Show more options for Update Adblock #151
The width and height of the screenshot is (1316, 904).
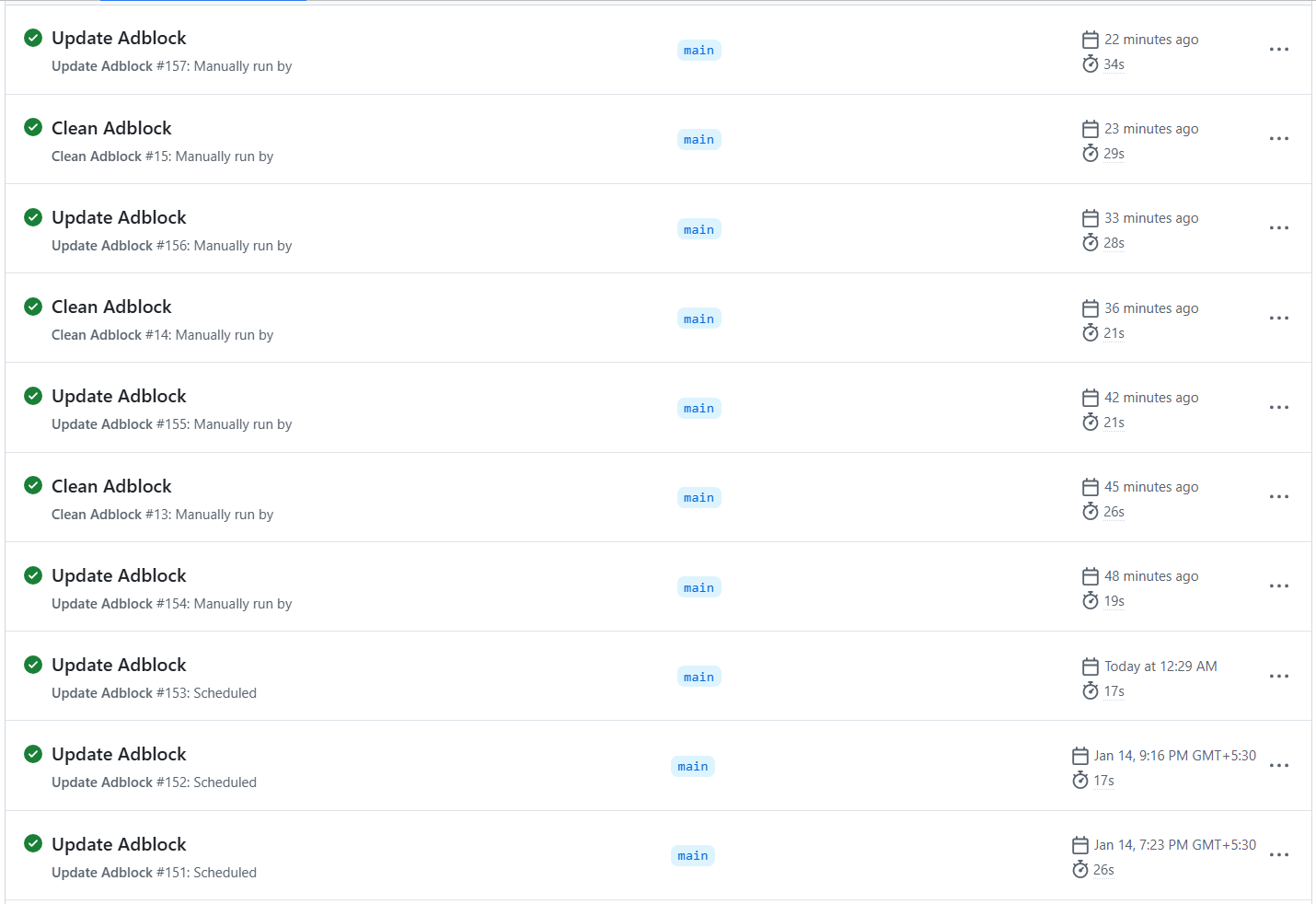click(x=1278, y=855)
